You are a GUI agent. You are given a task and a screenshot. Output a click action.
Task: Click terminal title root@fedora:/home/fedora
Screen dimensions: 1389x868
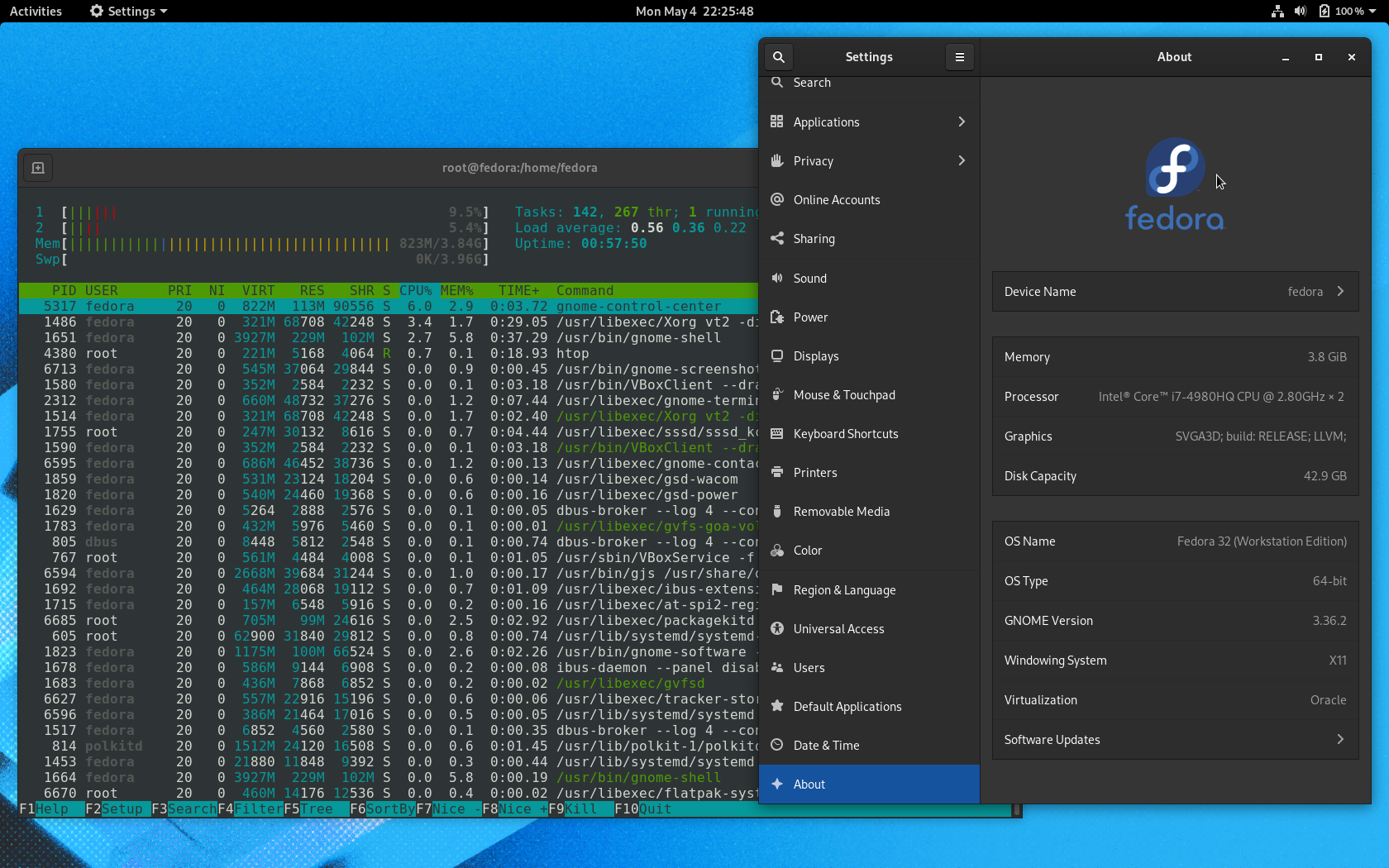coord(519,167)
